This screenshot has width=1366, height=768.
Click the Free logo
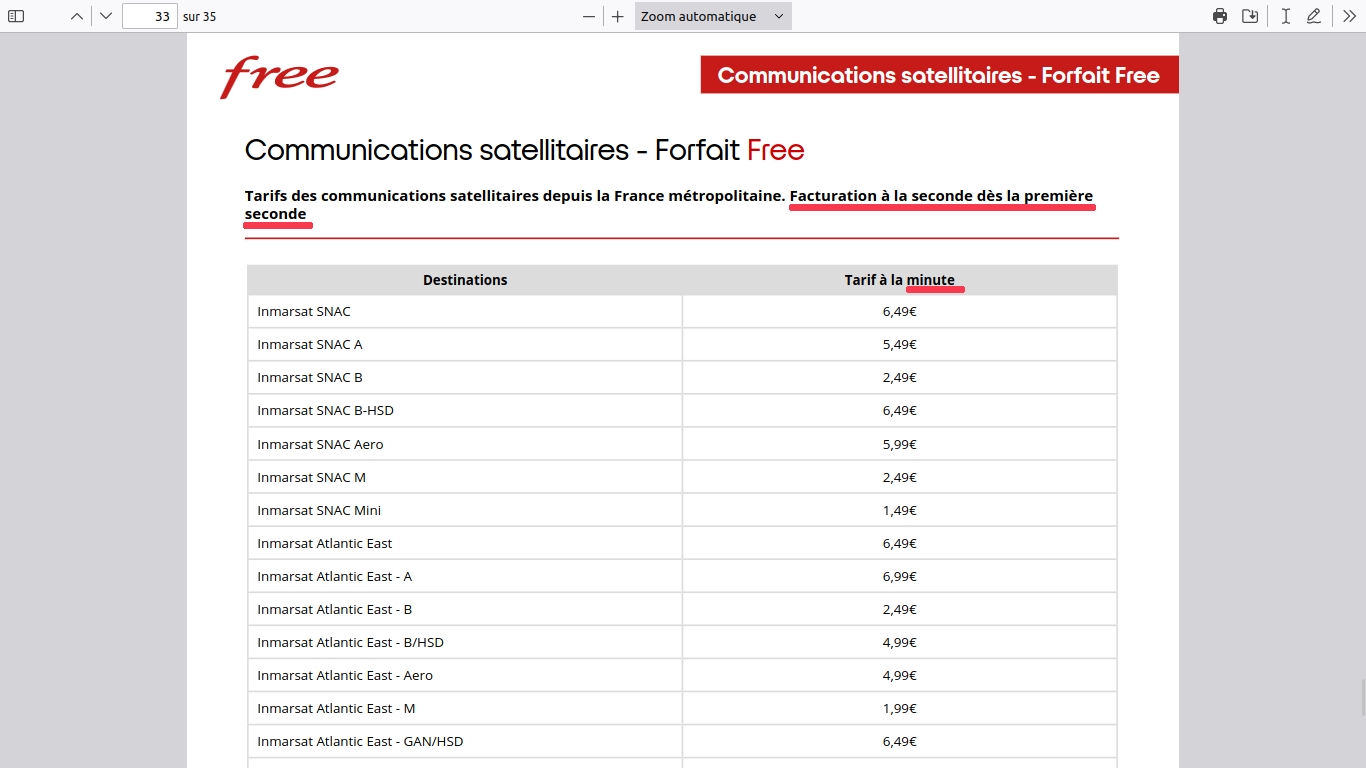click(x=279, y=76)
